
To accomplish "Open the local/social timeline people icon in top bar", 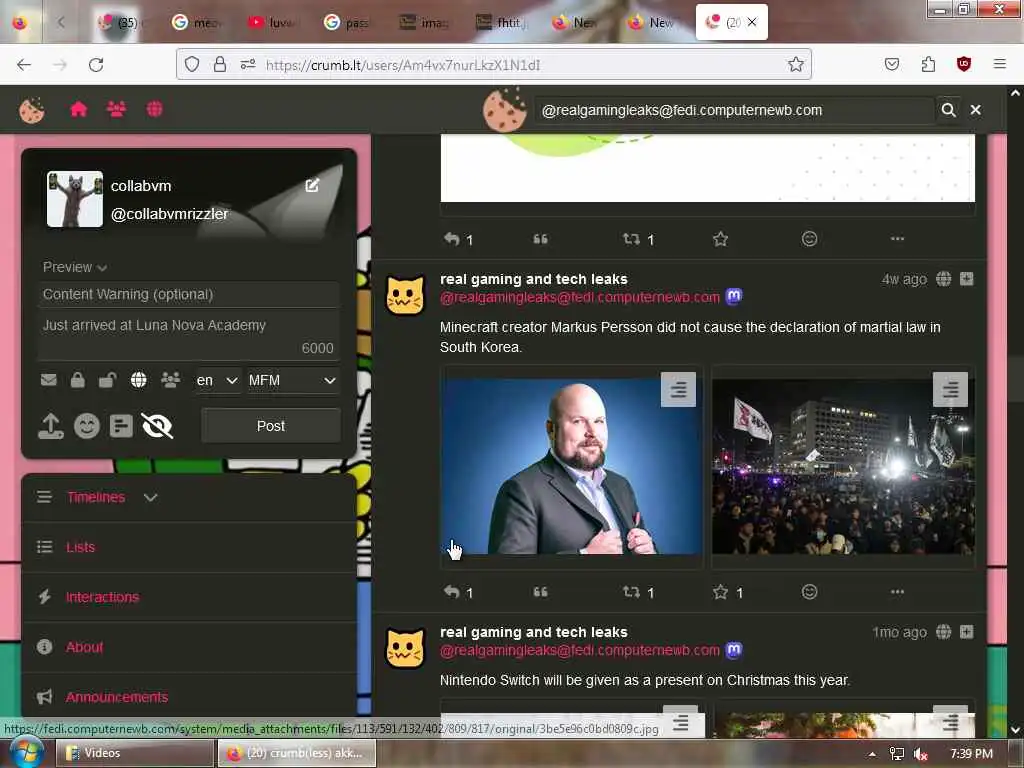I will [x=116, y=109].
